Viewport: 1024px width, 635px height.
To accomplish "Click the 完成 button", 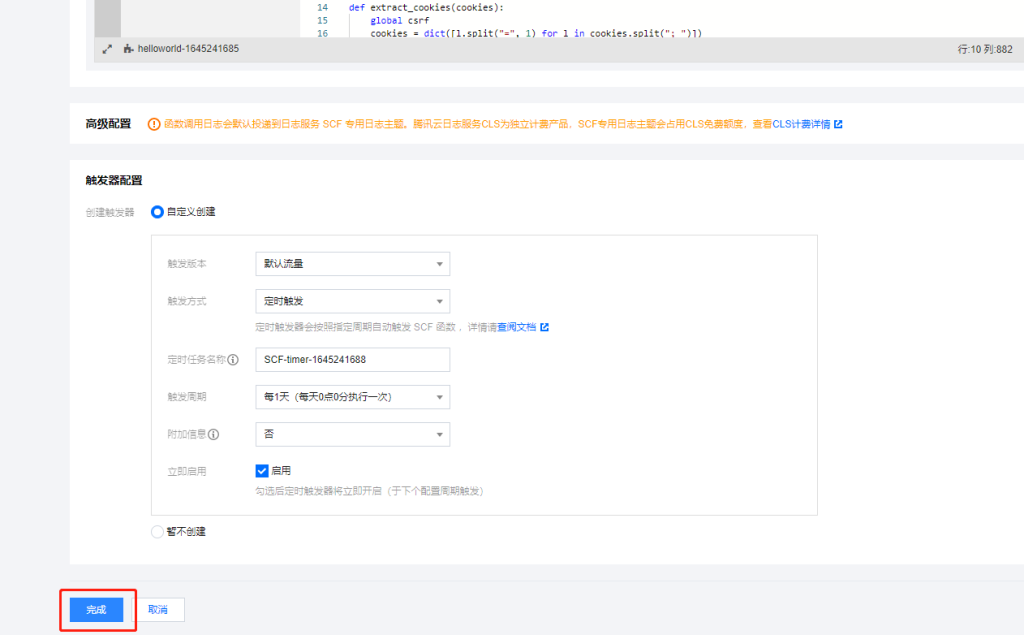I will pos(97,610).
